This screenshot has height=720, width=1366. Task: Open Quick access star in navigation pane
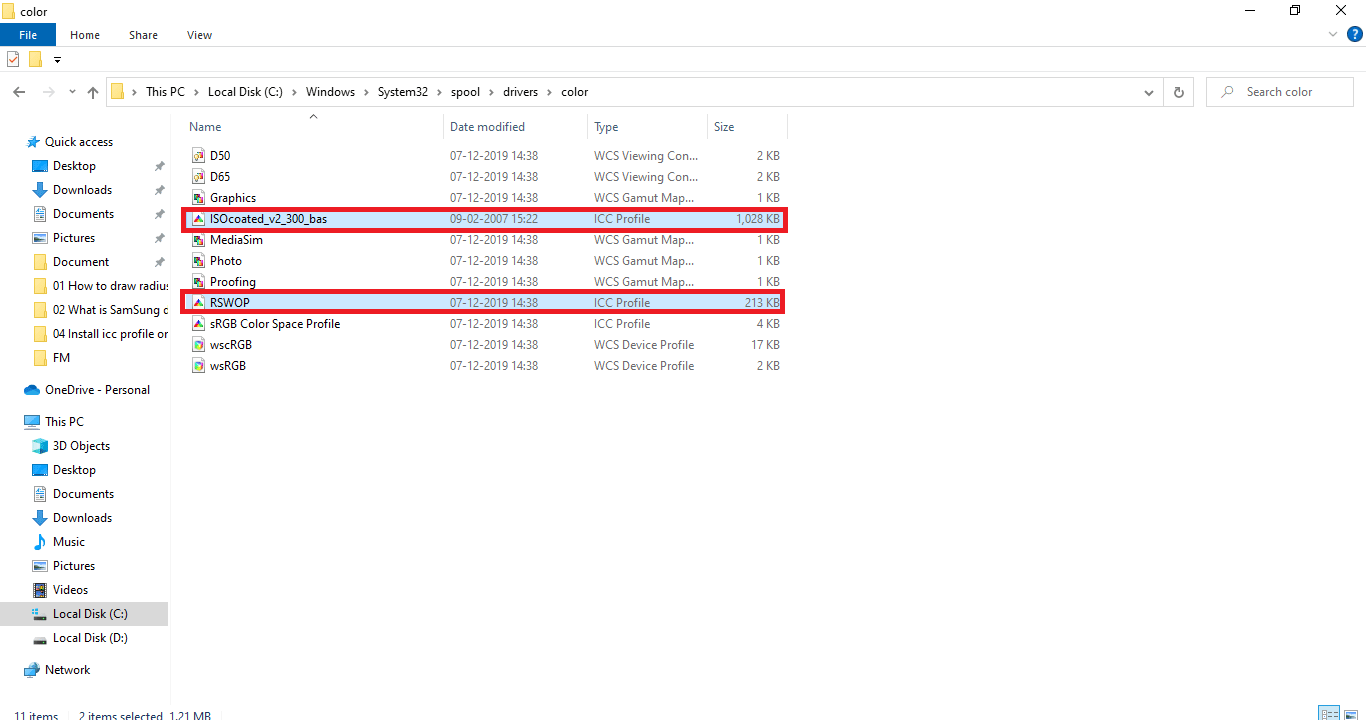(x=33, y=142)
